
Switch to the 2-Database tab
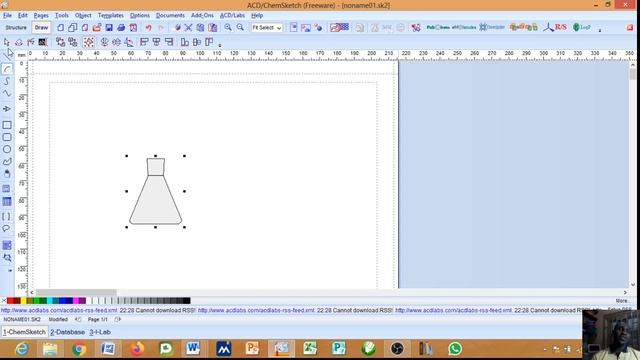point(68,332)
